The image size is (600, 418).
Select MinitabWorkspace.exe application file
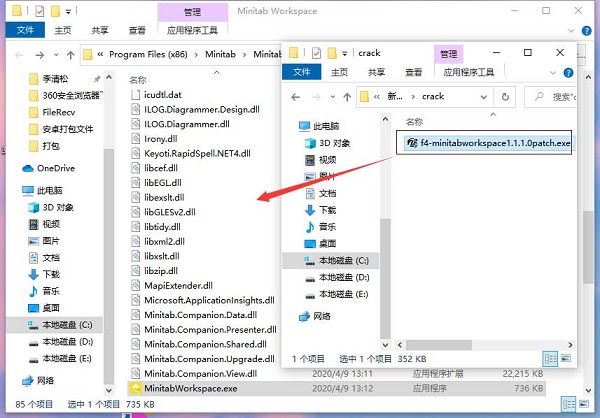tap(336, 388)
